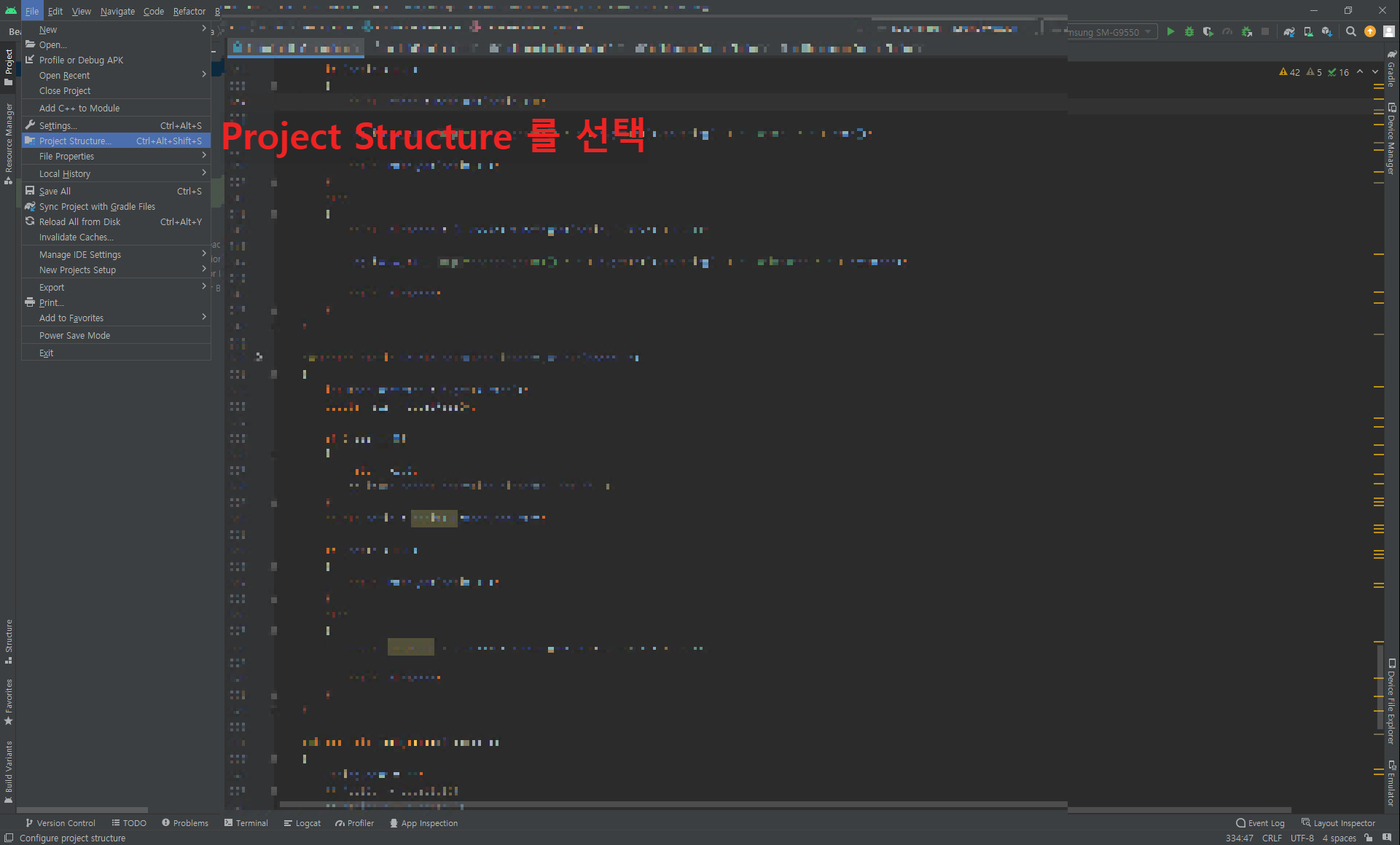The width and height of the screenshot is (1400, 845).
Task: Attach debugger to Android process
Action: click(x=1247, y=32)
